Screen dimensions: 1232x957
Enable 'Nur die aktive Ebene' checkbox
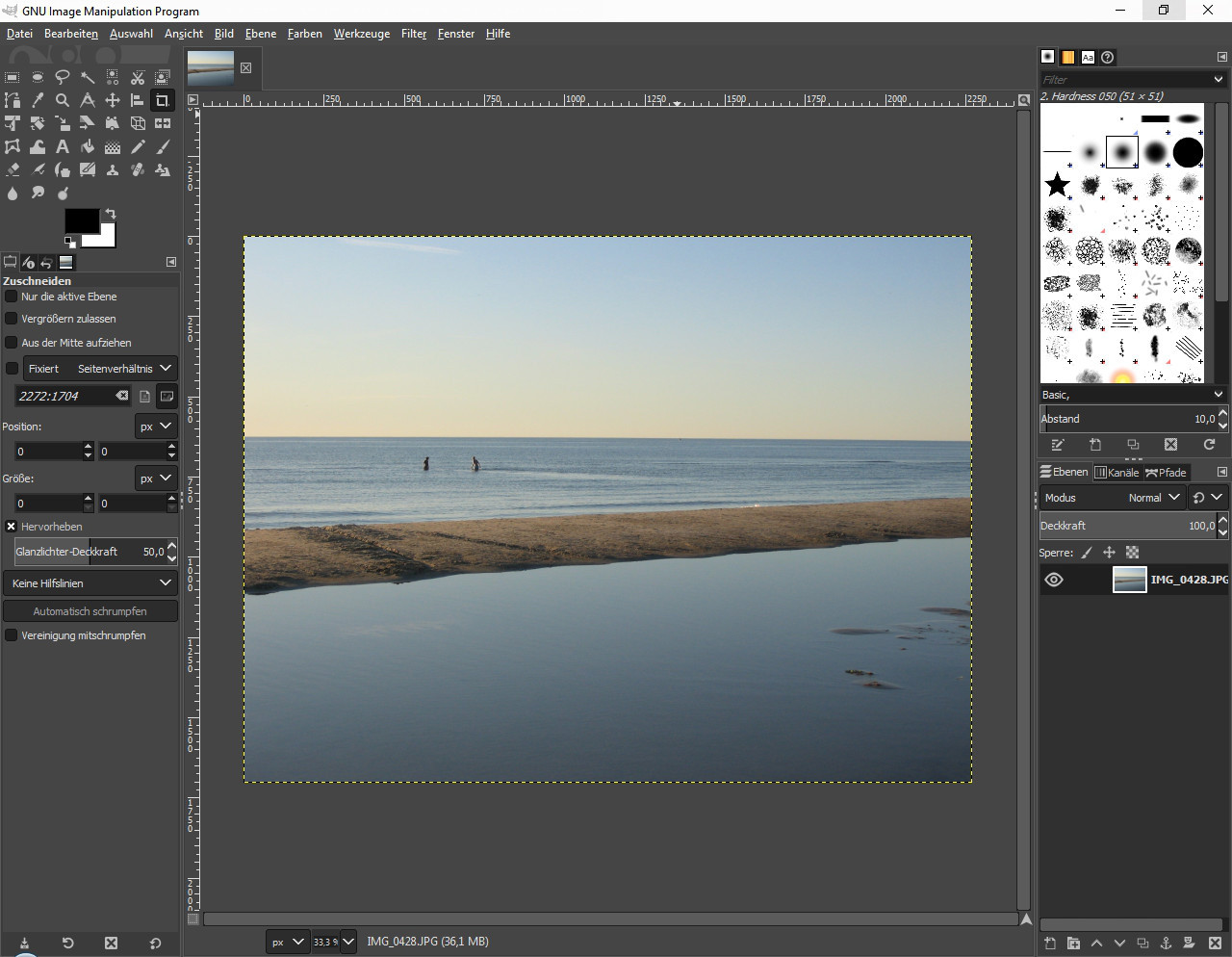click(x=12, y=297)
